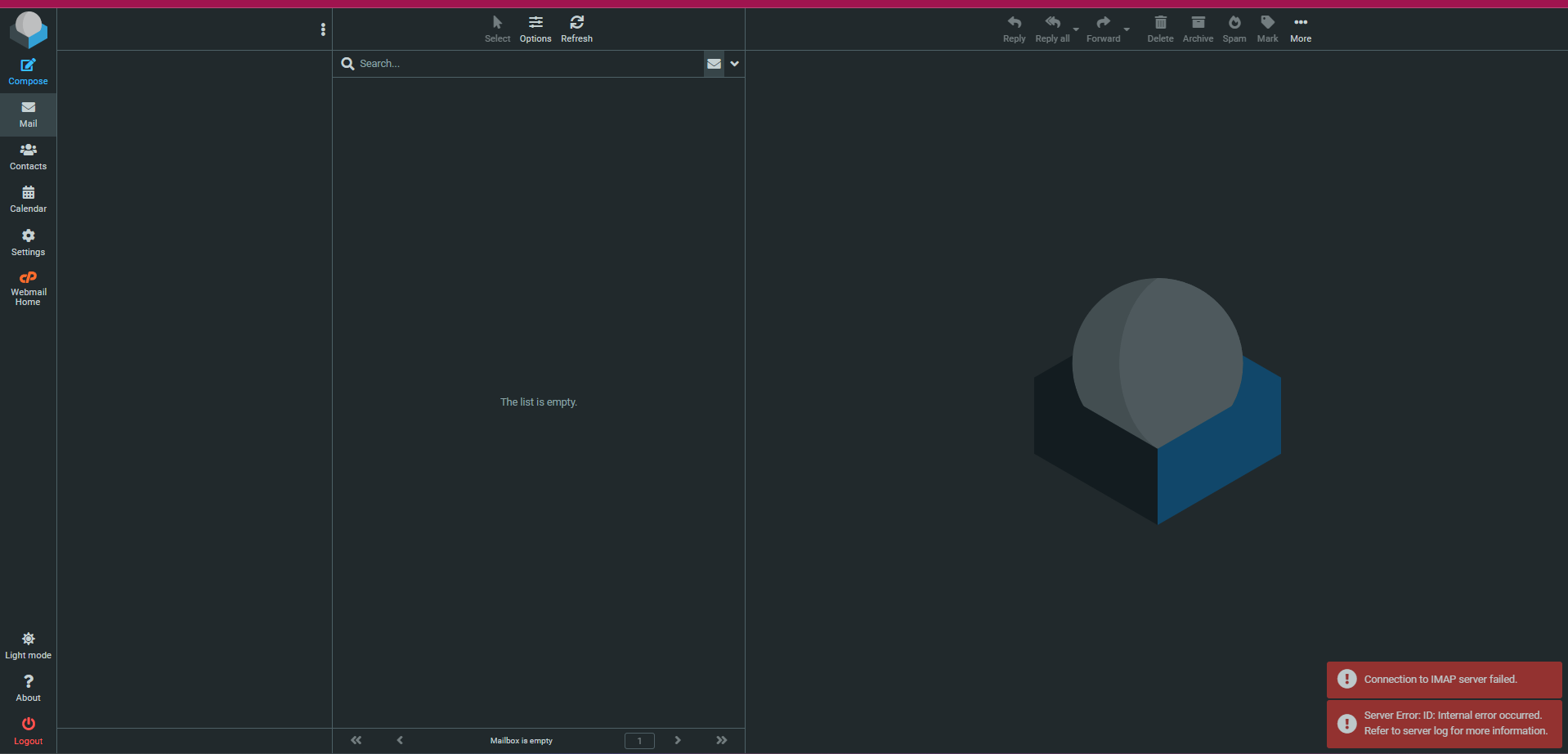Open the Reply all dropdown arrow
This screenshot has height=754, width=1568.
1076,29
